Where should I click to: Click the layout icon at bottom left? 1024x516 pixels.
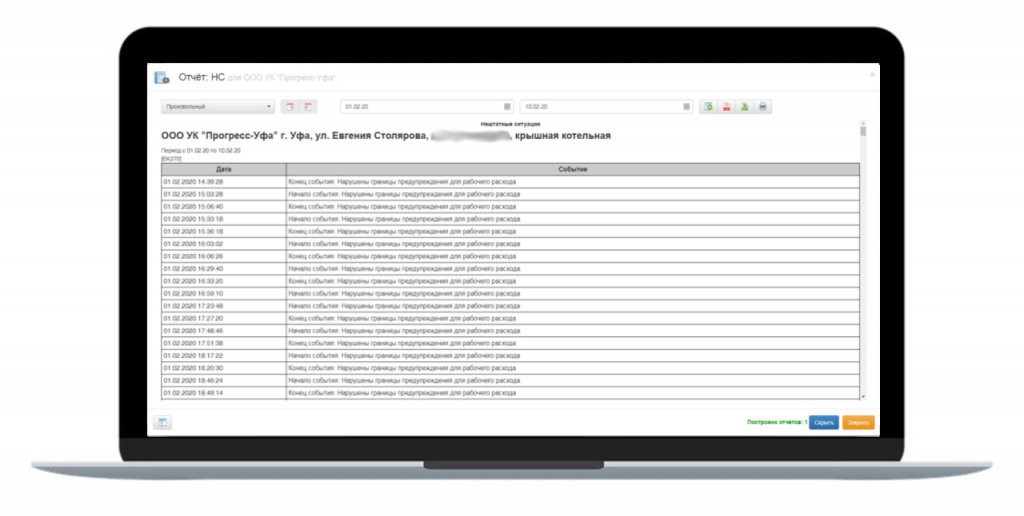tap(162, 423)
